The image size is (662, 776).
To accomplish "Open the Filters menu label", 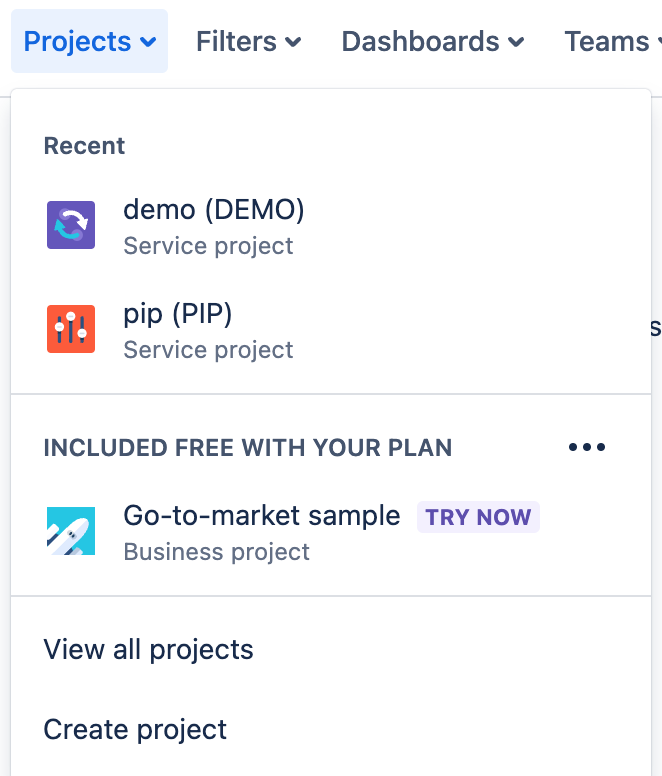I will [x=236, y=42].
